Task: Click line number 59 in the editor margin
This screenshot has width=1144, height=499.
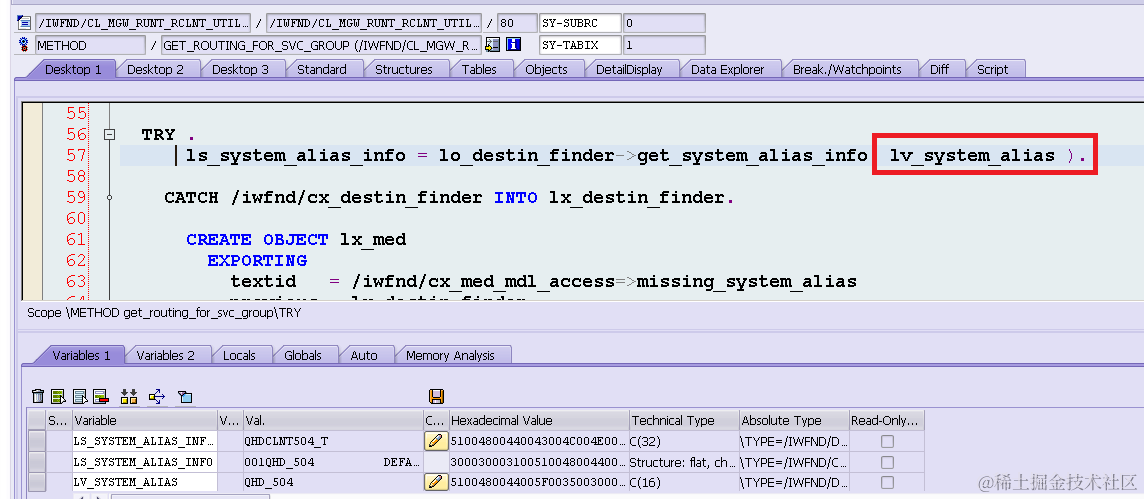Action: 76,197
